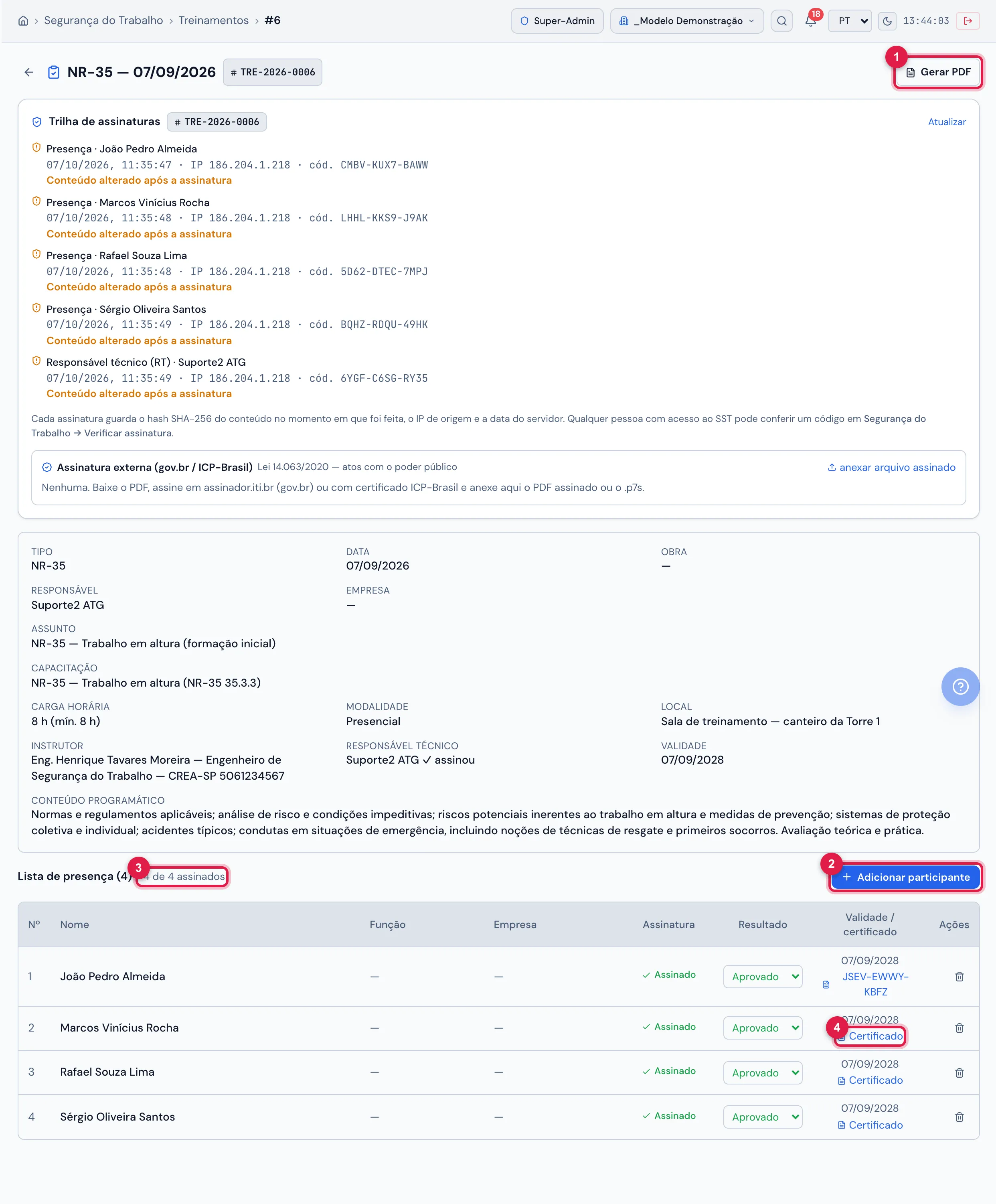Delete Rafael Souza Lima row trash icon
This screenshot has height=1204, width=996.
(960, 1072)
